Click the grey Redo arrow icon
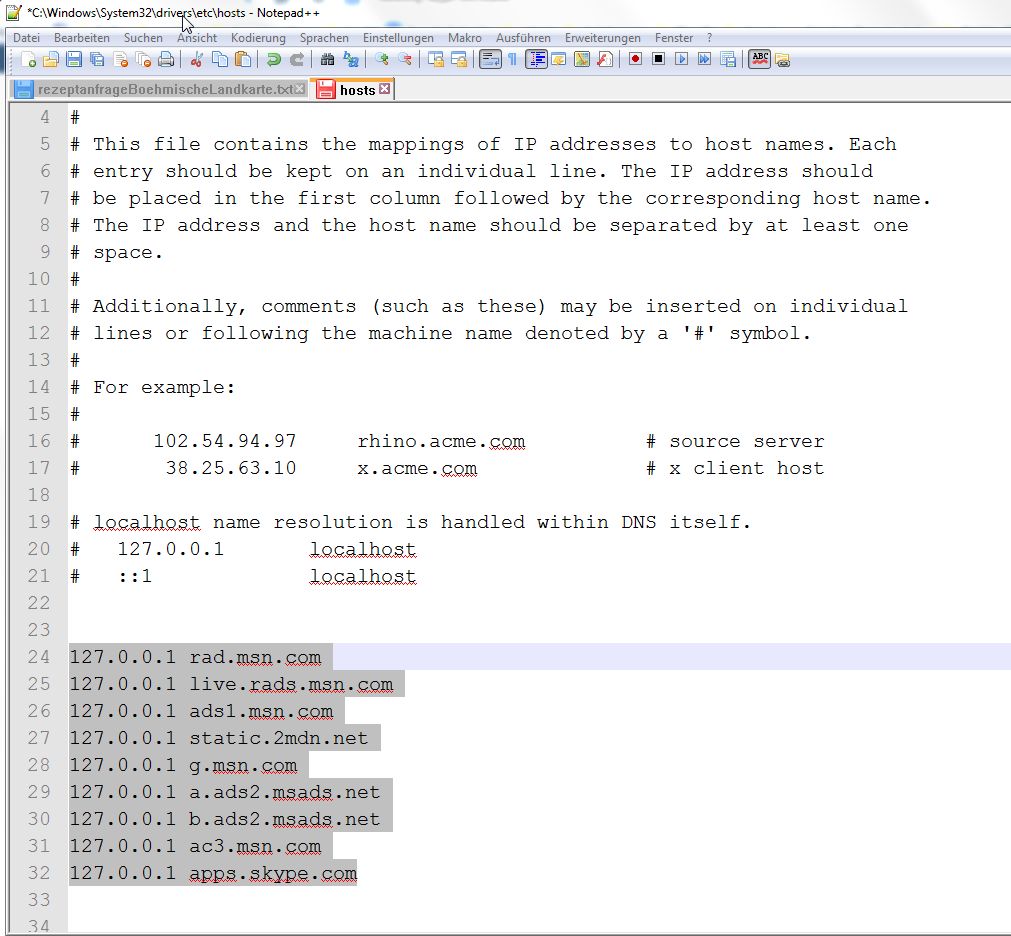 (x=297, y=60)
